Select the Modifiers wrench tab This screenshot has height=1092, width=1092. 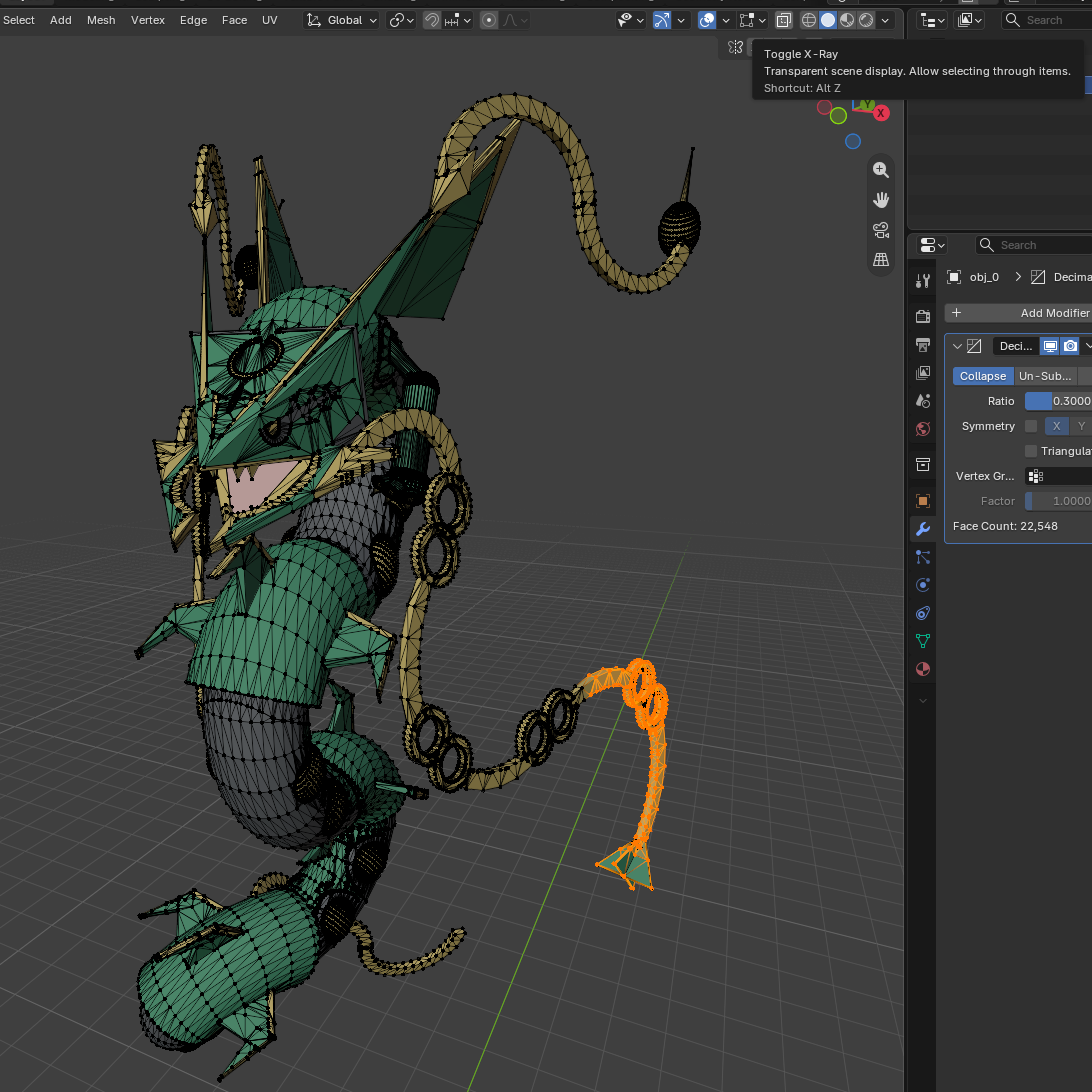click(x=923, y=529)
